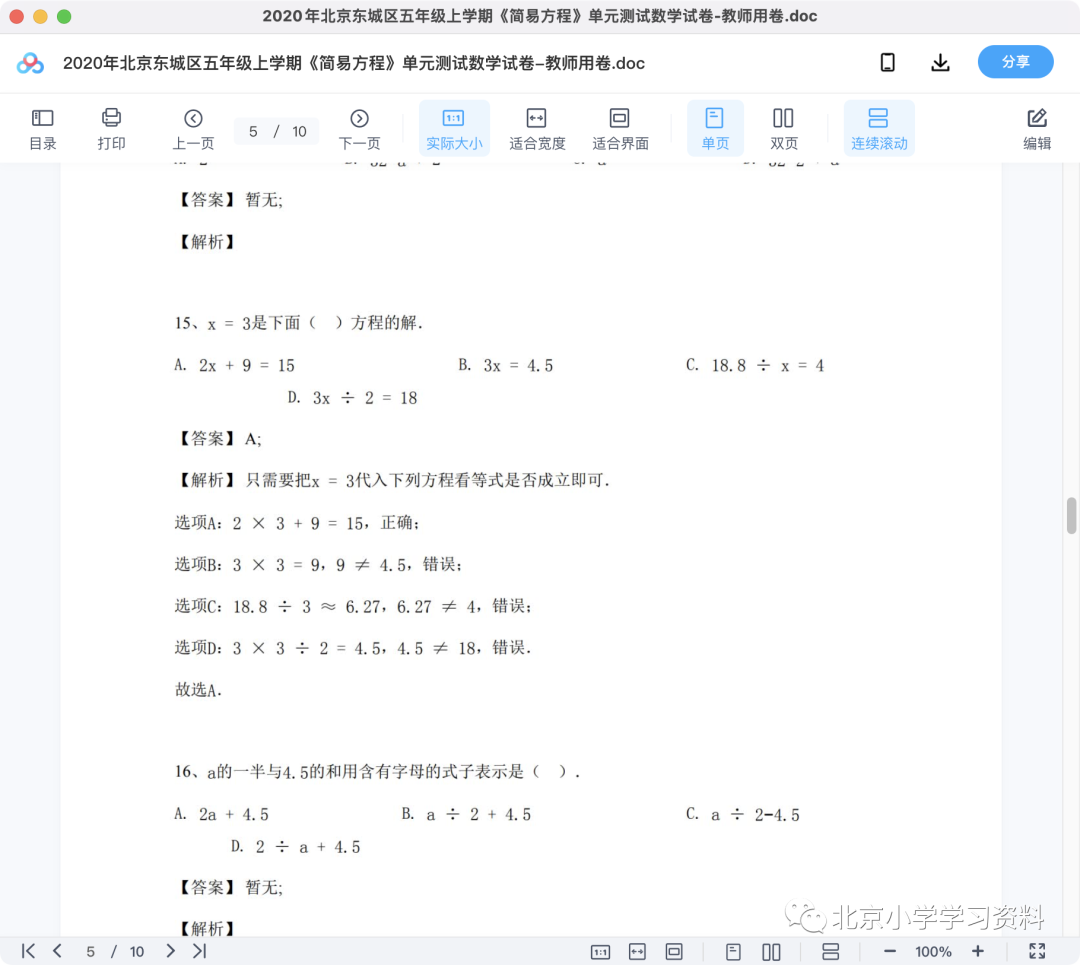Click option 'C. a ÷ 2−4.5'

click(742, 814)
